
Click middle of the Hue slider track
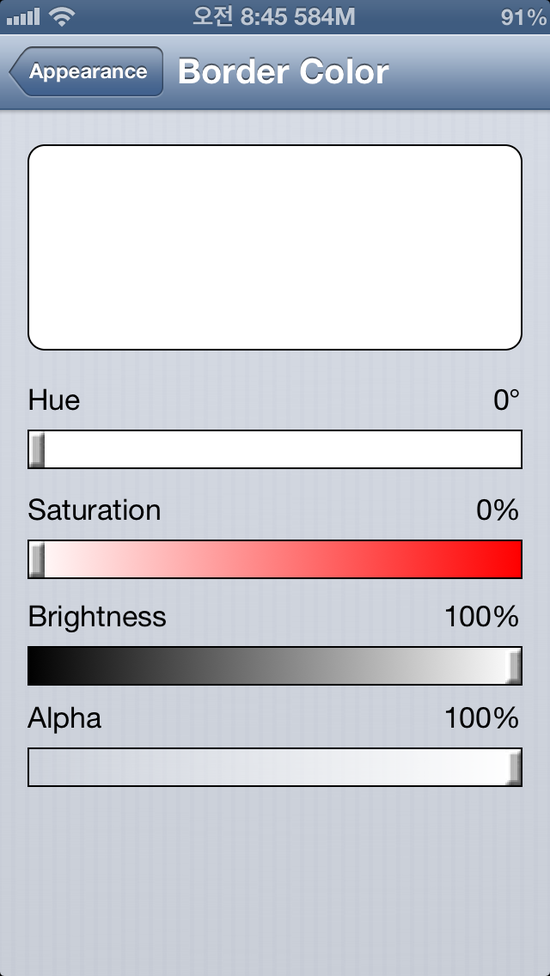click(274, 449)
